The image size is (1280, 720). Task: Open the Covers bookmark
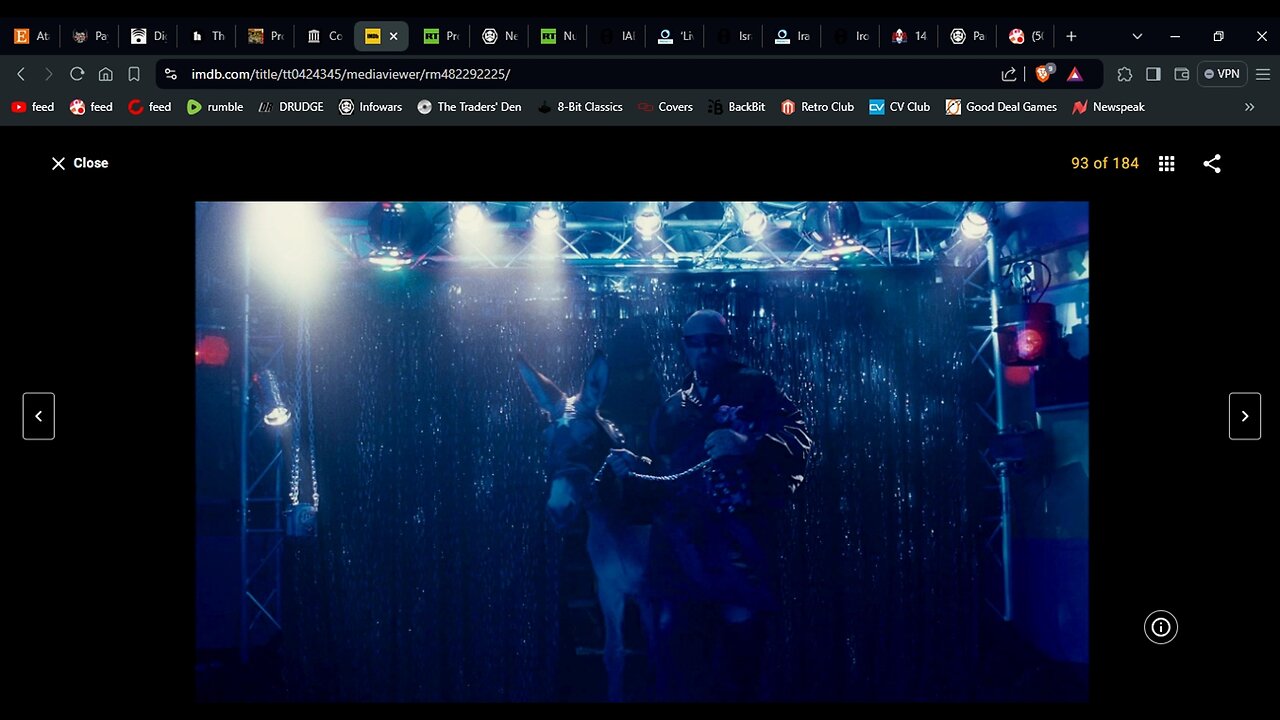pyautogui.click(x=664, y=107)
